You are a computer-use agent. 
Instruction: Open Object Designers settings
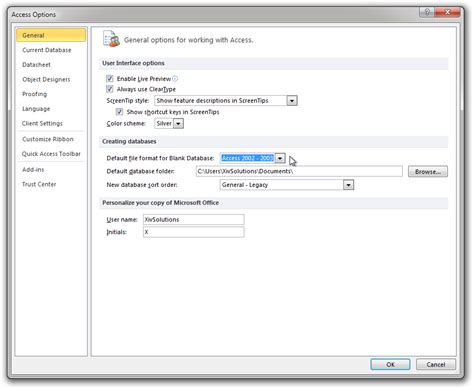click(x=46, y=79)
